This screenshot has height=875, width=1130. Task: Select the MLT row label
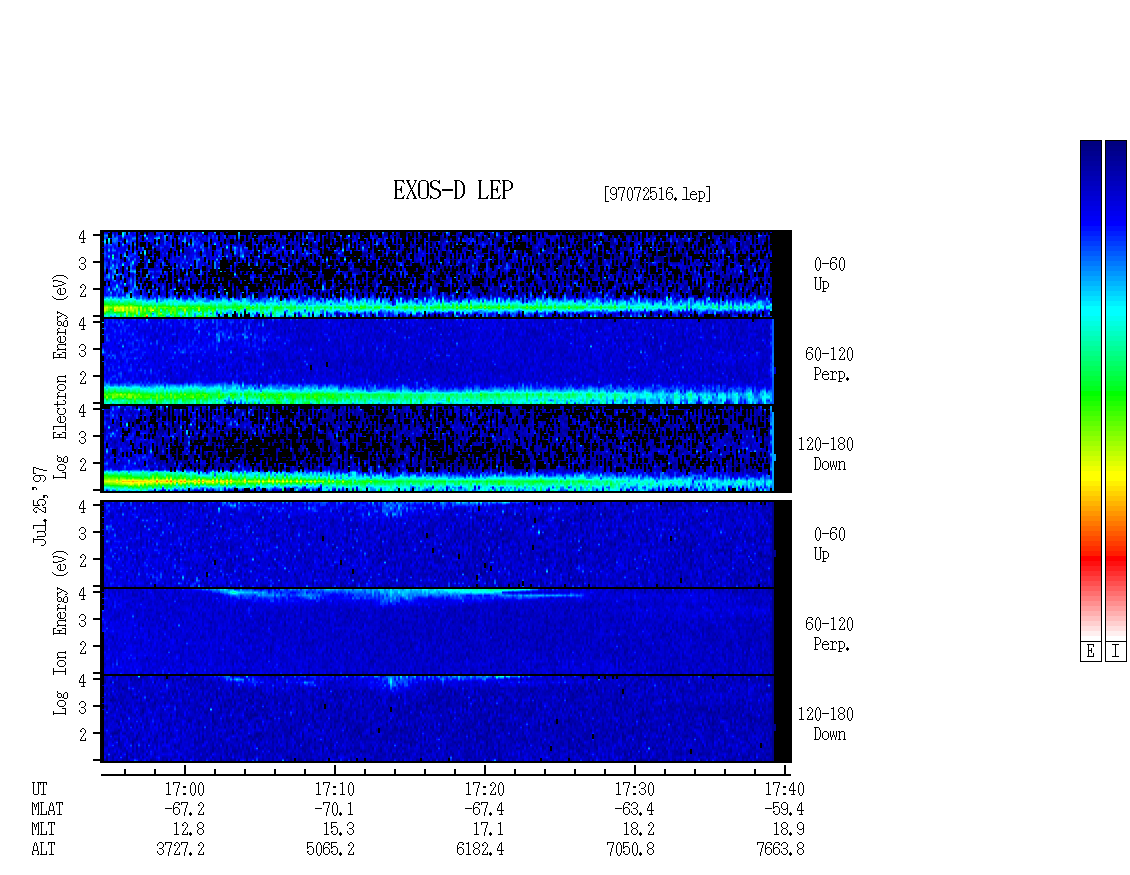43,830
